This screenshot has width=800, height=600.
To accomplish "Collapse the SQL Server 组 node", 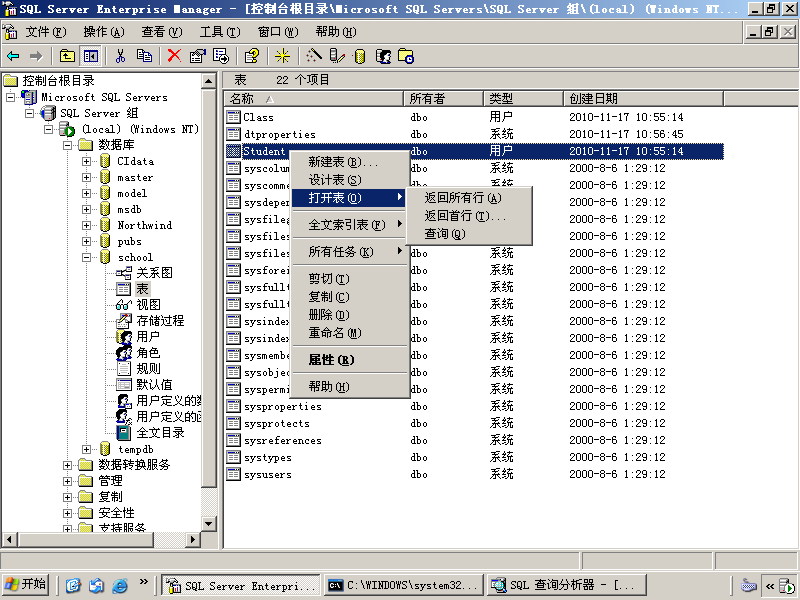I will tap(30, 113).
